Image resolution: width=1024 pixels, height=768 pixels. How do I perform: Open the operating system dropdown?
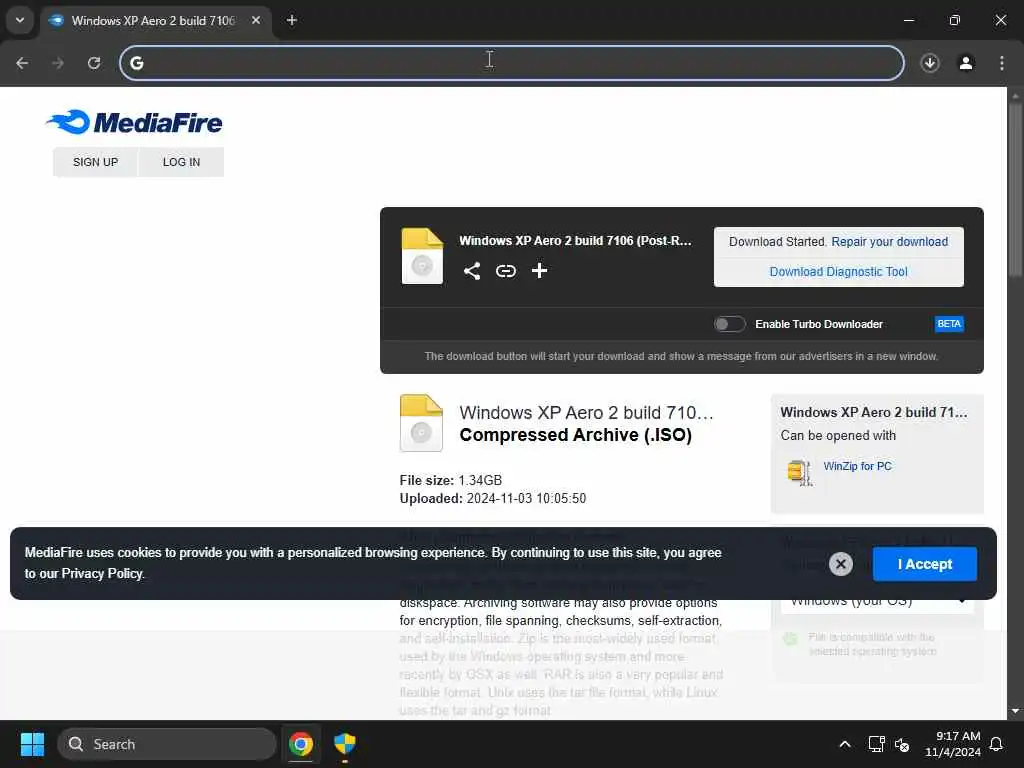coord(876,601)
